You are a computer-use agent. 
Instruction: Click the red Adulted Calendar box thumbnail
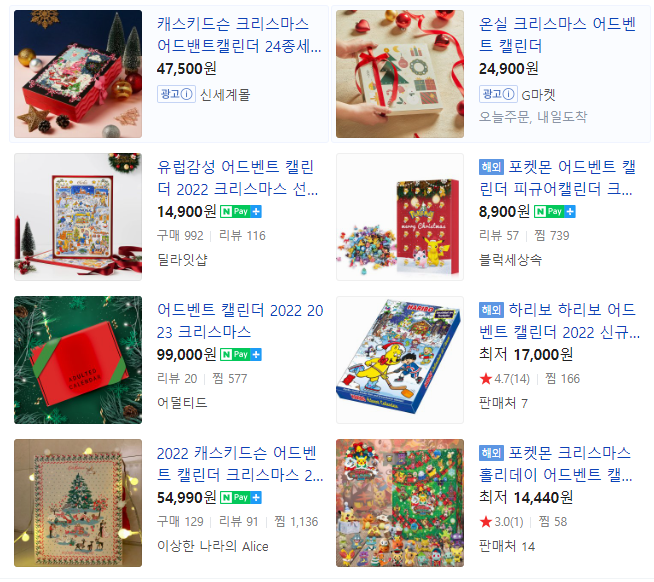click(x=78, y=360)
